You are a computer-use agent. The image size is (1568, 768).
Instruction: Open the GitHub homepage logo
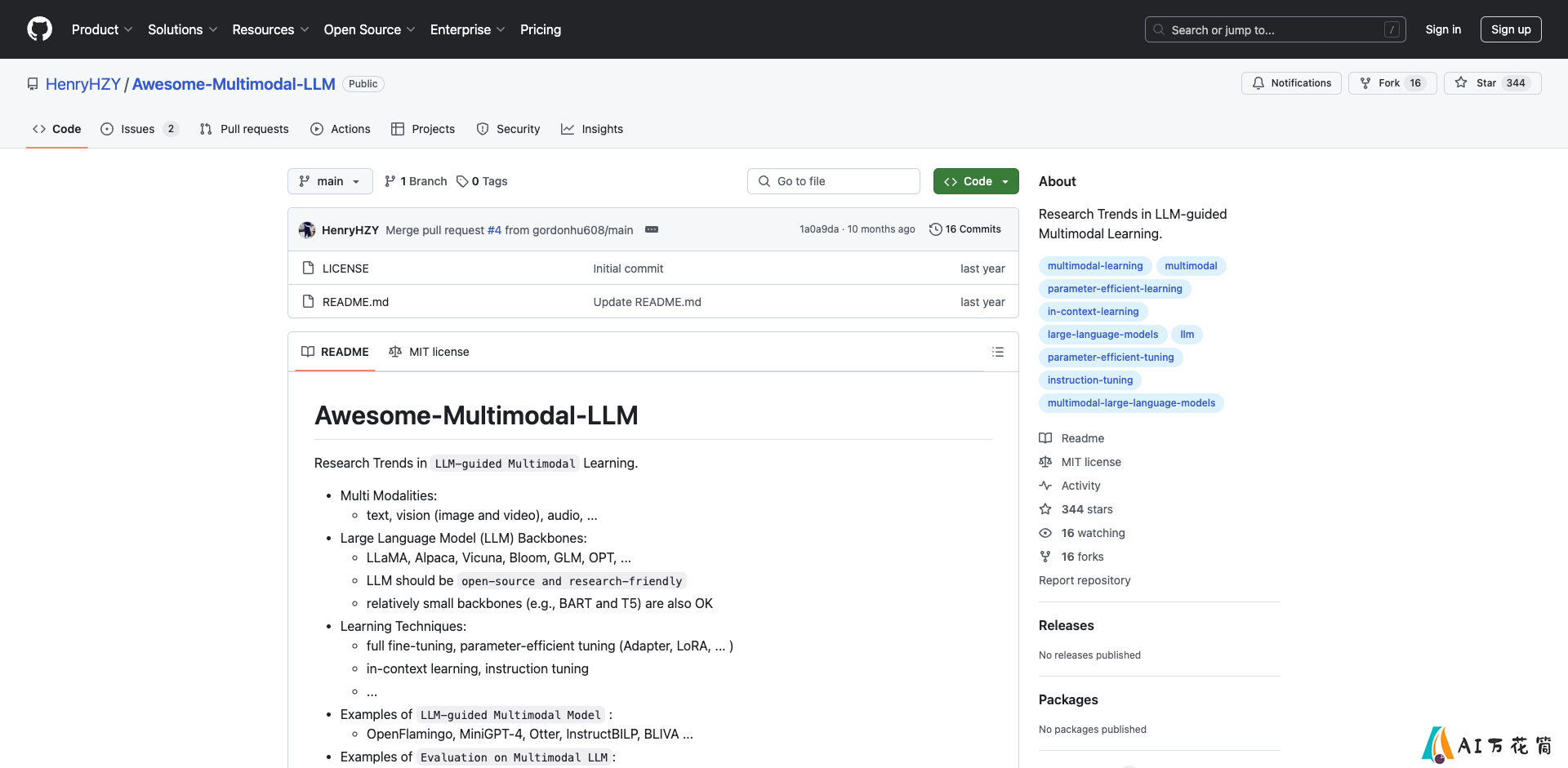39,29
